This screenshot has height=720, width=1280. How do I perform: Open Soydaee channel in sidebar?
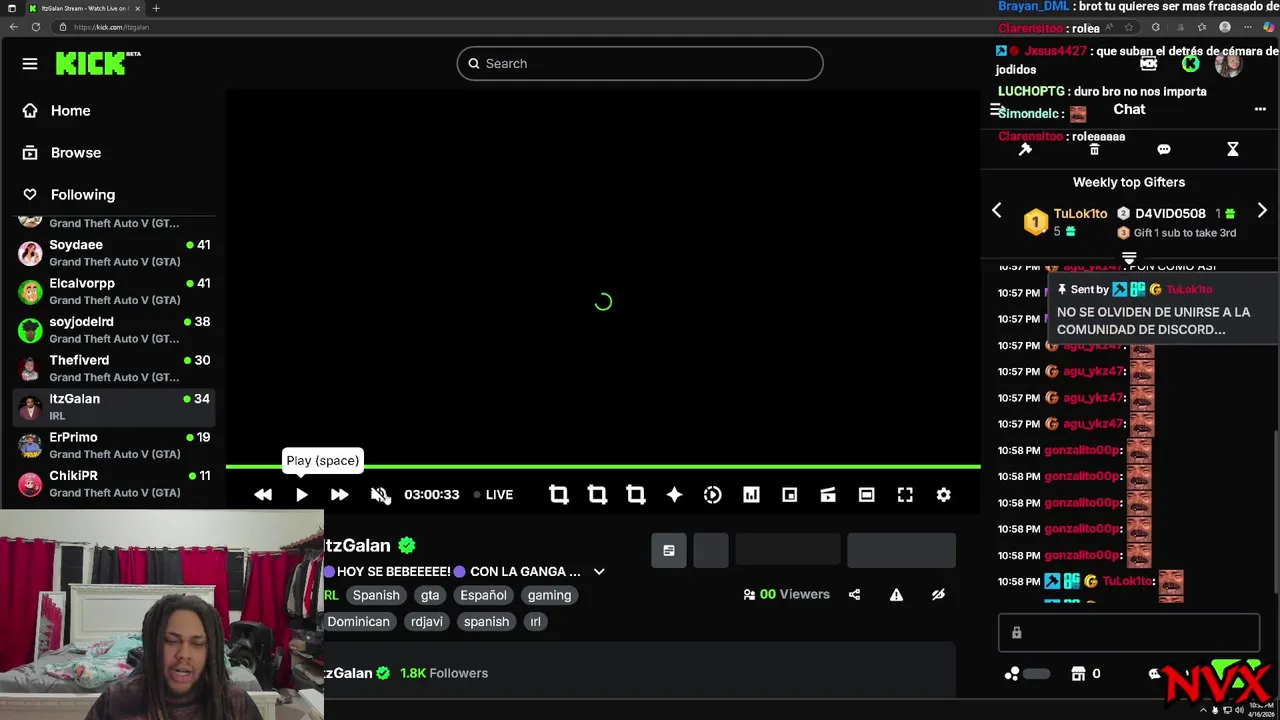point(114,253)
